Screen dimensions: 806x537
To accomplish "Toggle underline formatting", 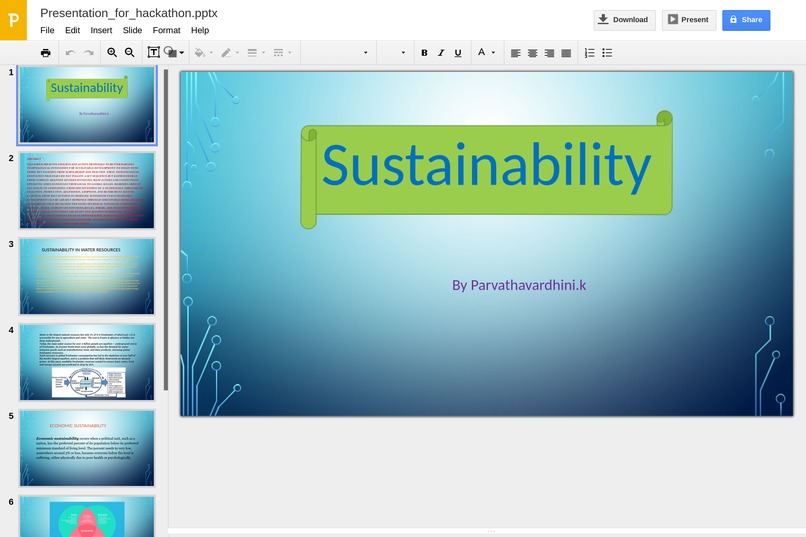I will (x=458, y=52).
